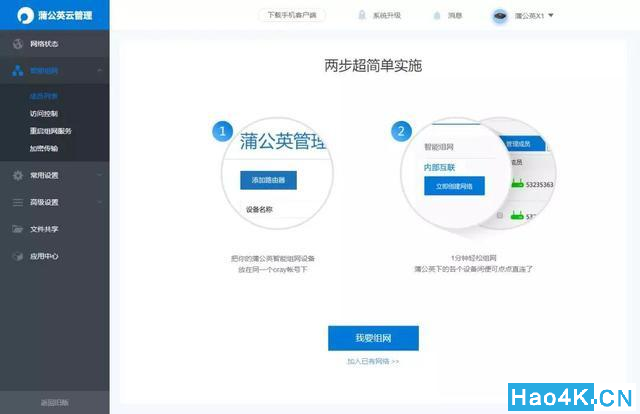
Task: Click the blue 我要组网 button
Action: [373, 338]
